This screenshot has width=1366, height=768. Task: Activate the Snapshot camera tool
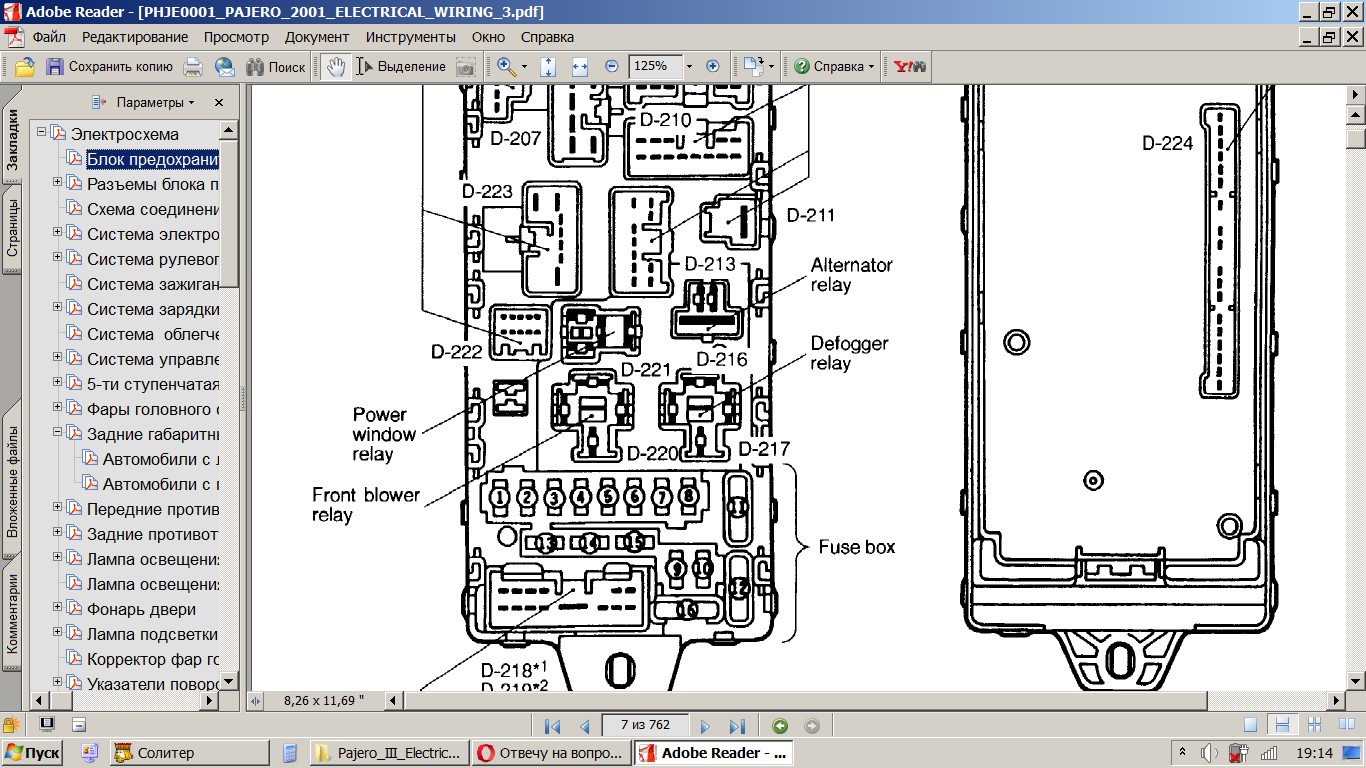click(x=466, y=67)
